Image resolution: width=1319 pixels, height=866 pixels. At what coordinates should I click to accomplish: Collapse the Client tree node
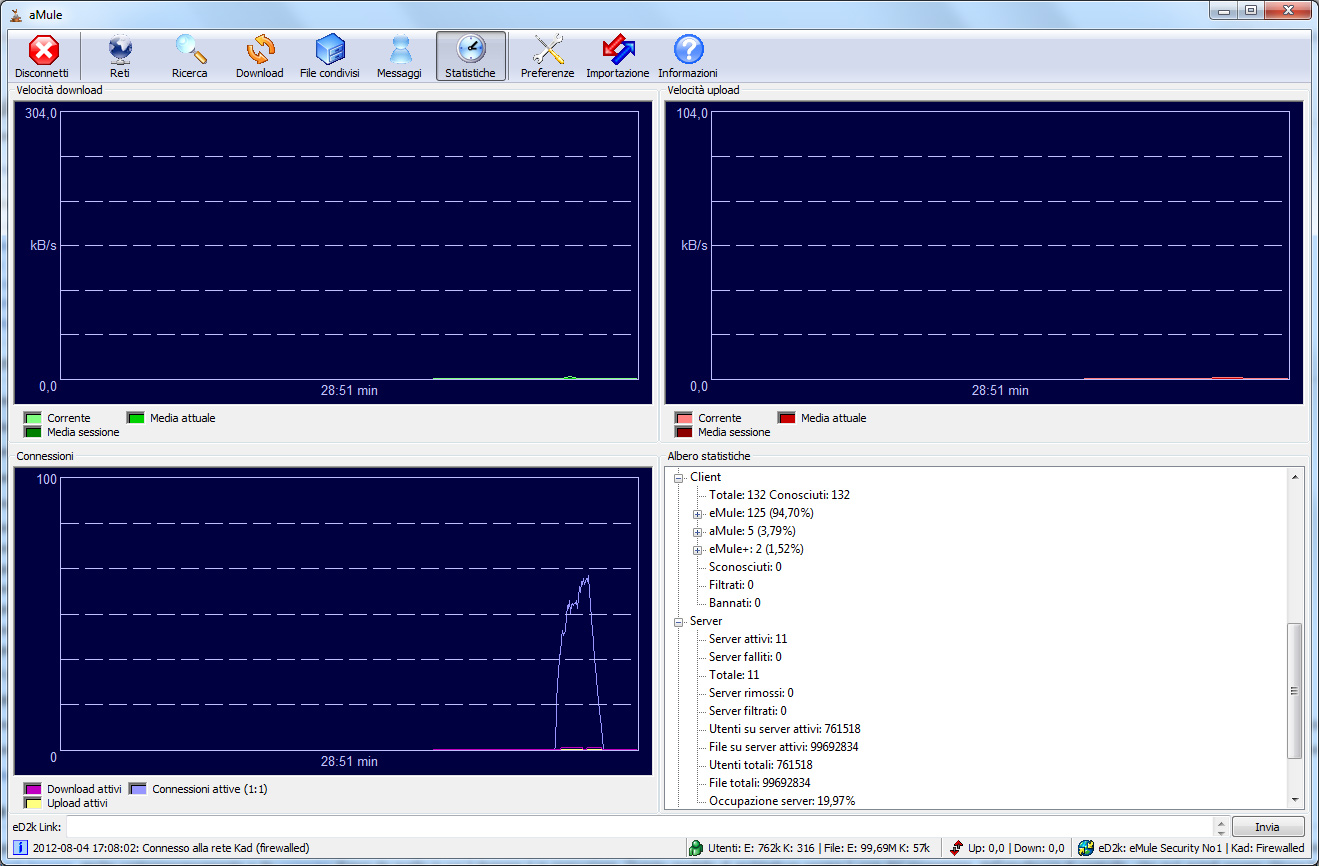point(679,478)
